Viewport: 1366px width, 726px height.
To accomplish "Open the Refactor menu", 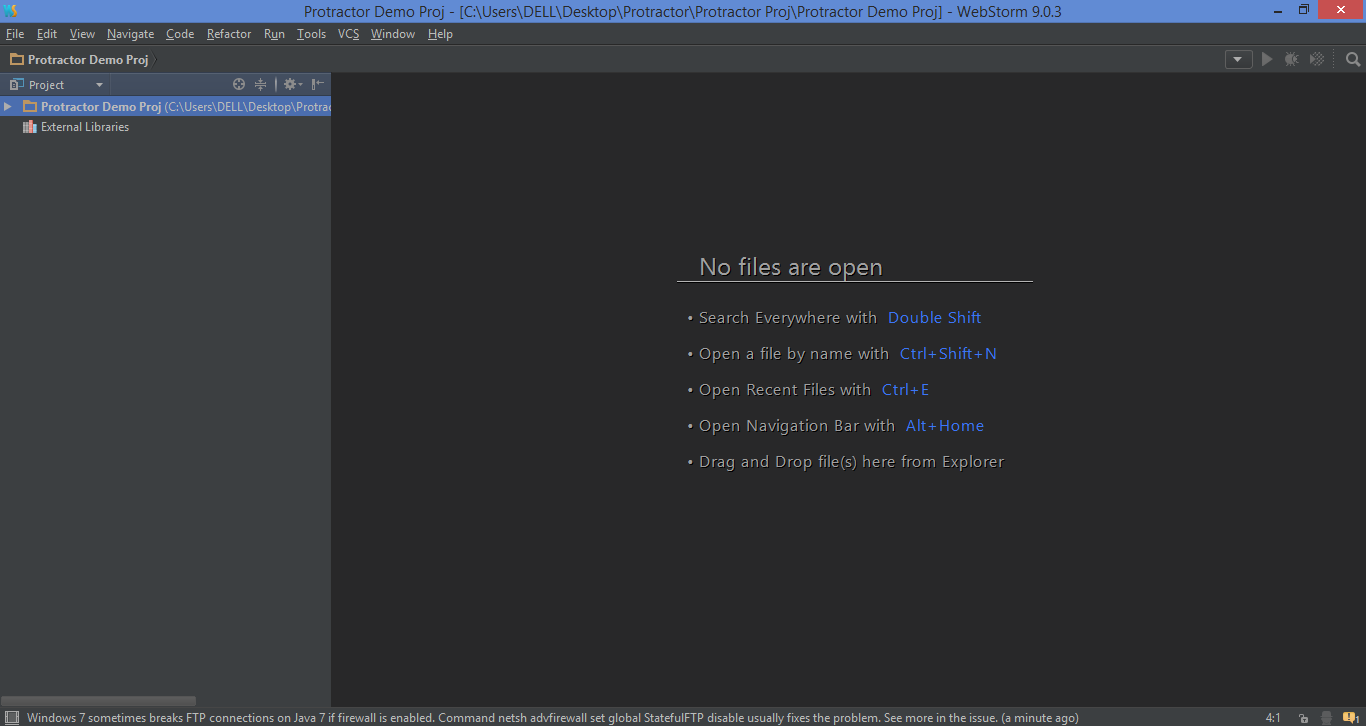I will 229,33.
